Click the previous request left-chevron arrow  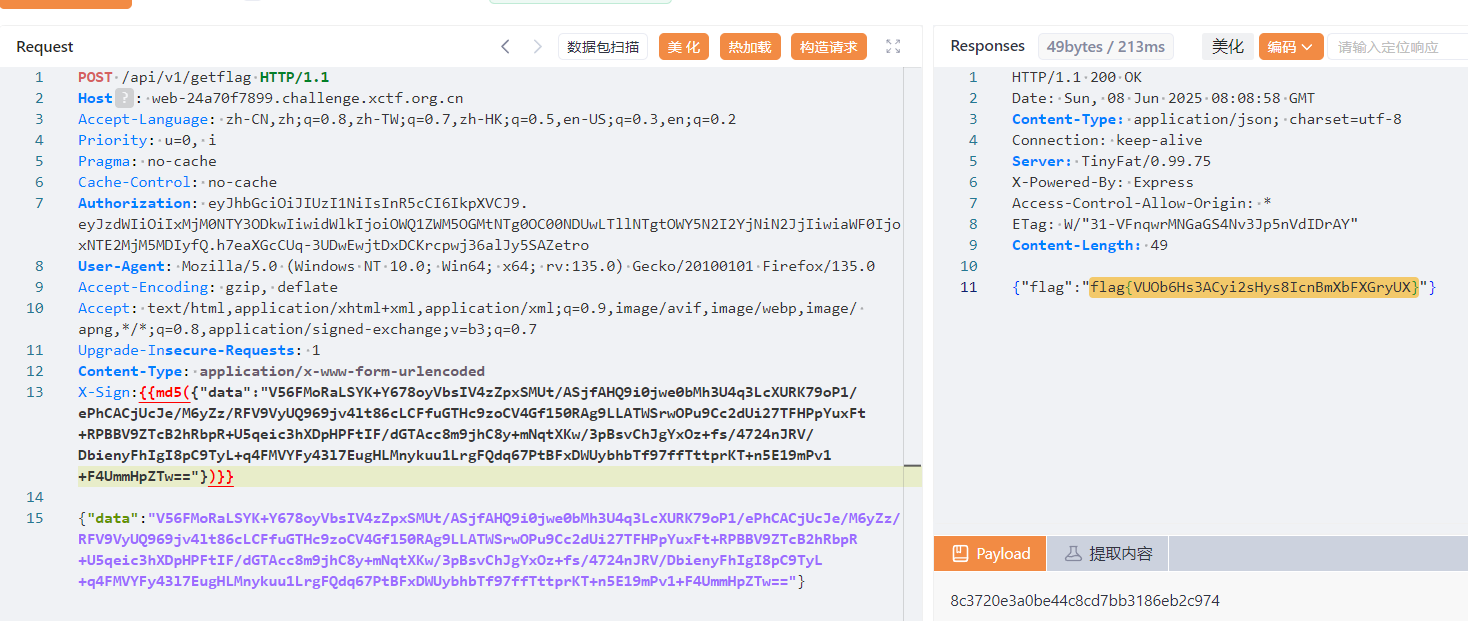[505, 46]
